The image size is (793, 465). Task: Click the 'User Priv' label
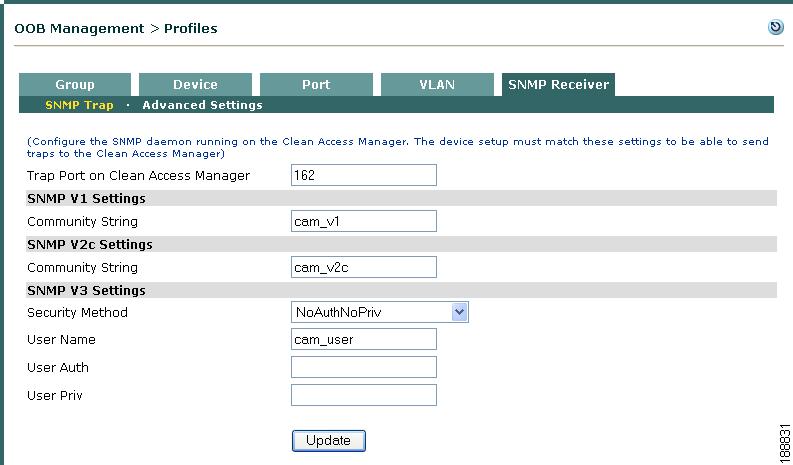pyautogui.click(x=55, y=395)
